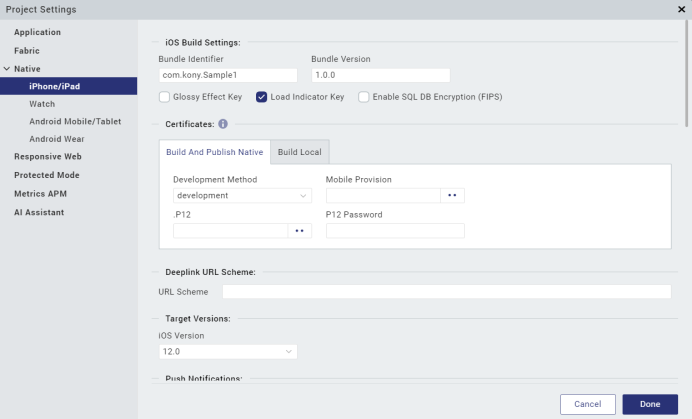Uncheck the Load Indicator Key
Viewport: 692px width, 419px height.
261,97
